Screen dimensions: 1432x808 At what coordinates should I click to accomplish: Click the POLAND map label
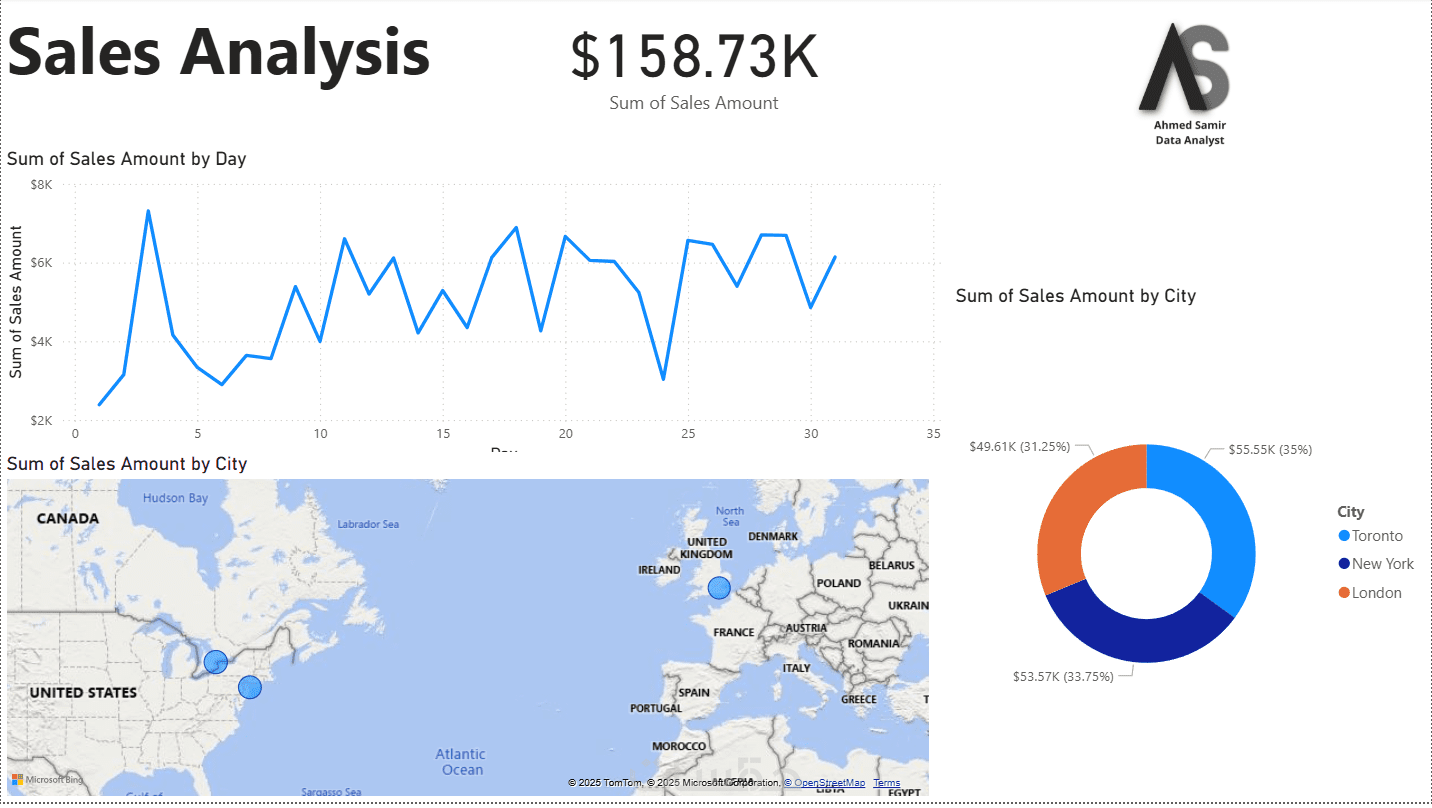pos(838,583)
